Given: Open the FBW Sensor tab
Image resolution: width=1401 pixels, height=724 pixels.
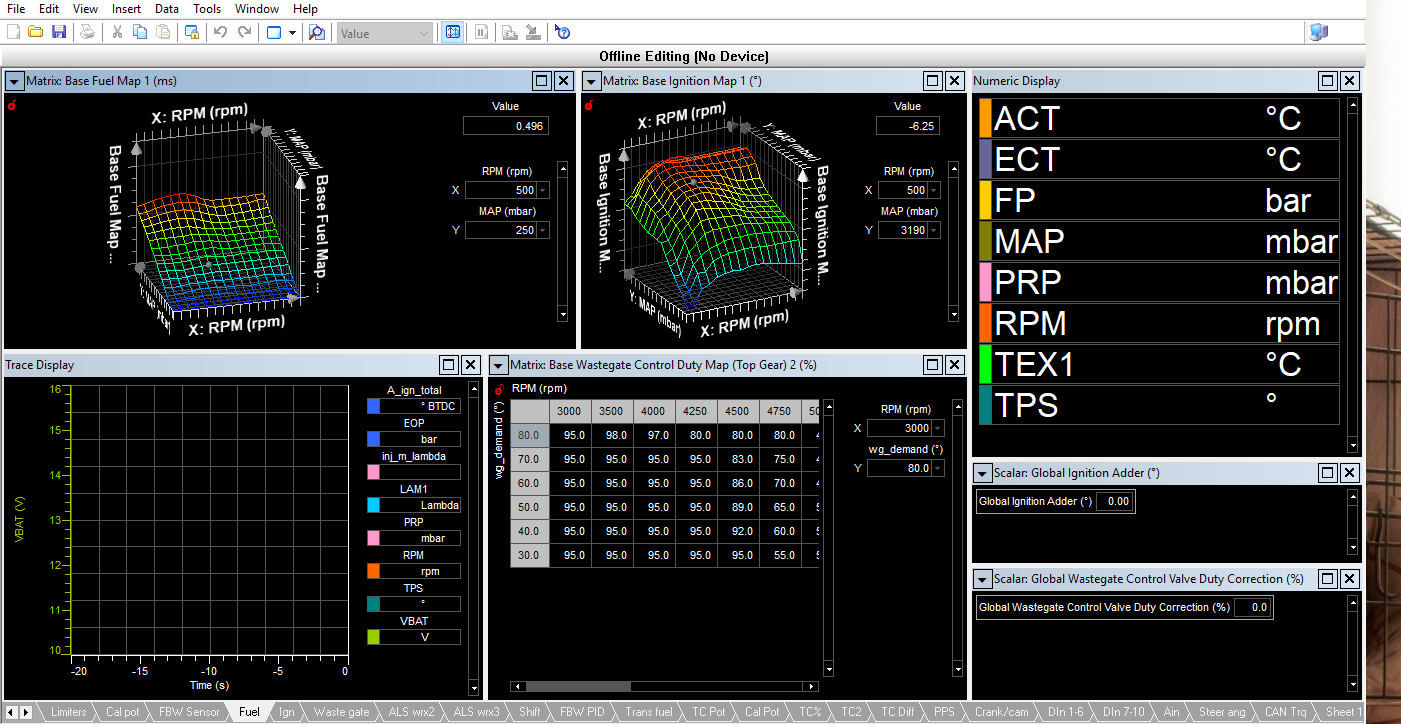Looking at the screenshot, I should click(189, 712).
